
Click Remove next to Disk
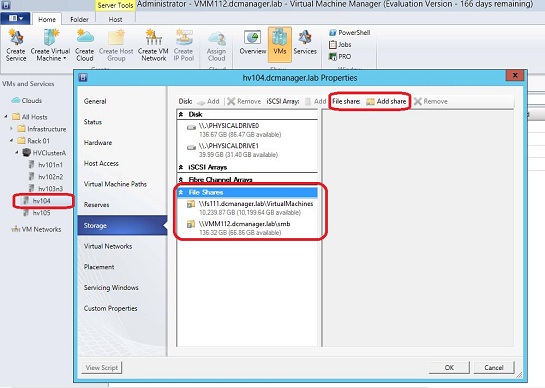[x=244, y=101]
